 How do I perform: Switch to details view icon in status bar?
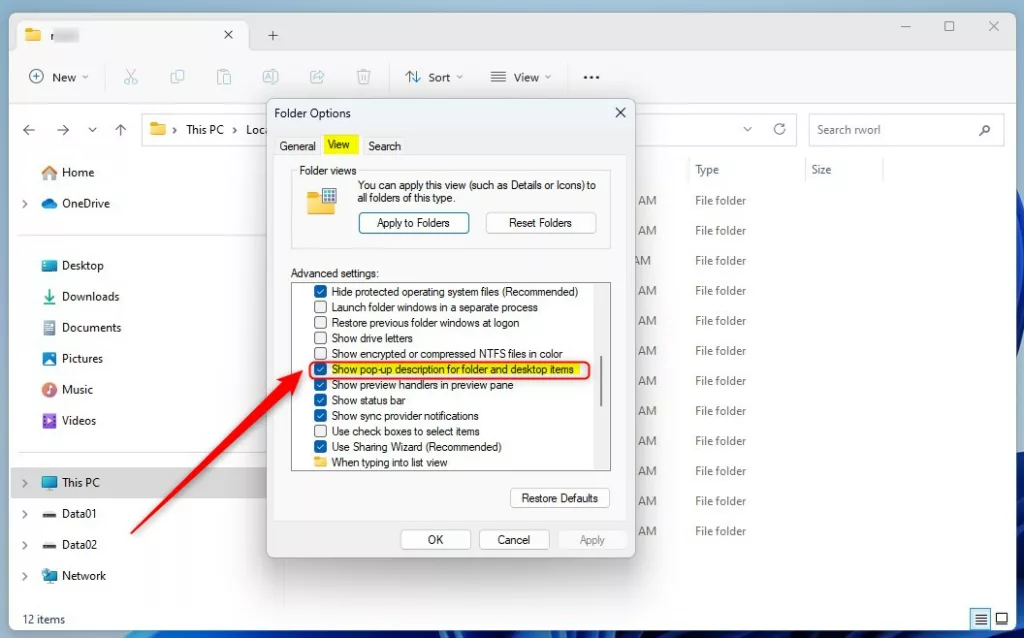coord(981,619)
